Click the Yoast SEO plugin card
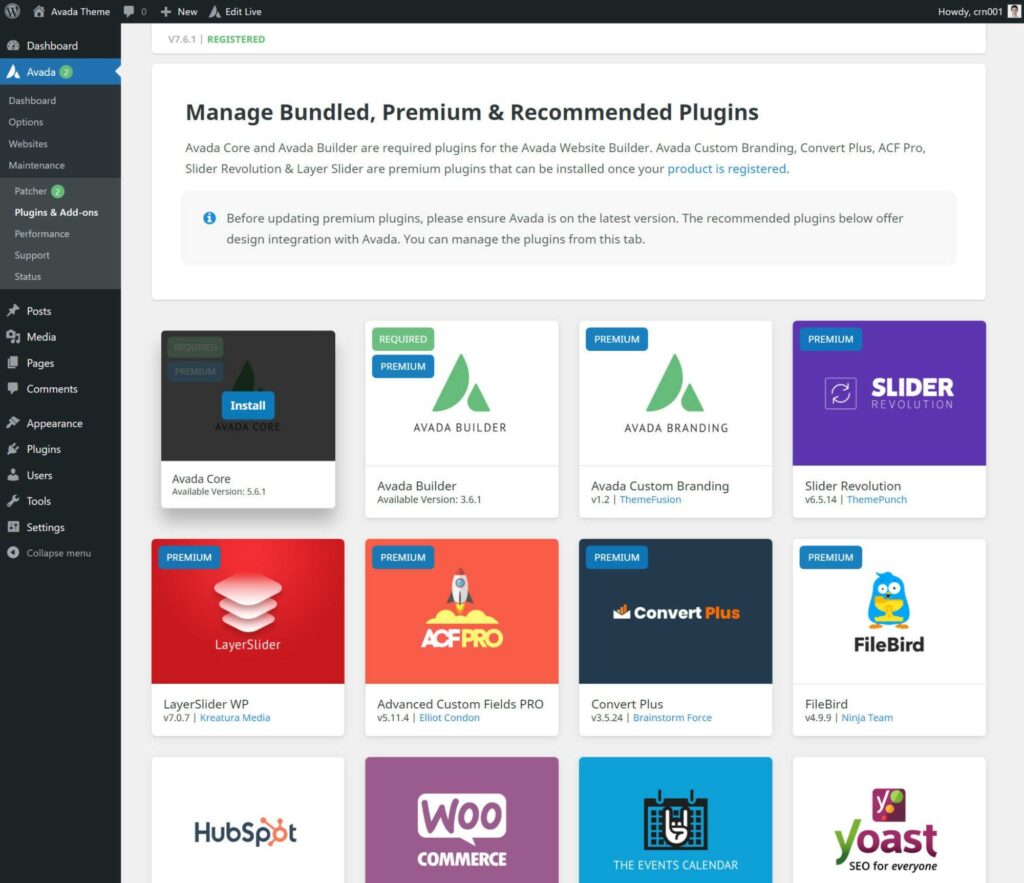 [889, 820]
